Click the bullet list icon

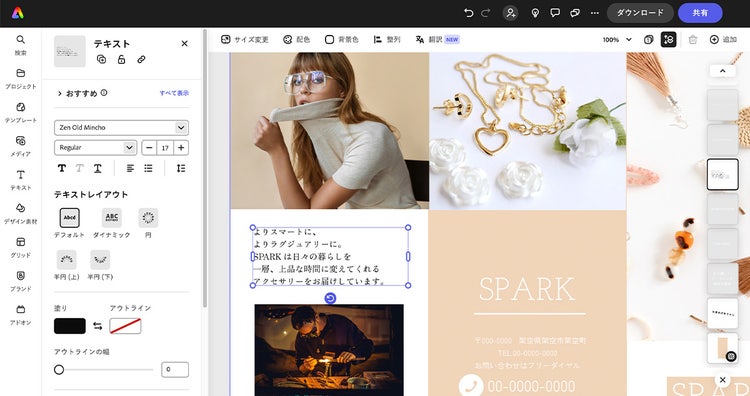(x=148, y=168)
